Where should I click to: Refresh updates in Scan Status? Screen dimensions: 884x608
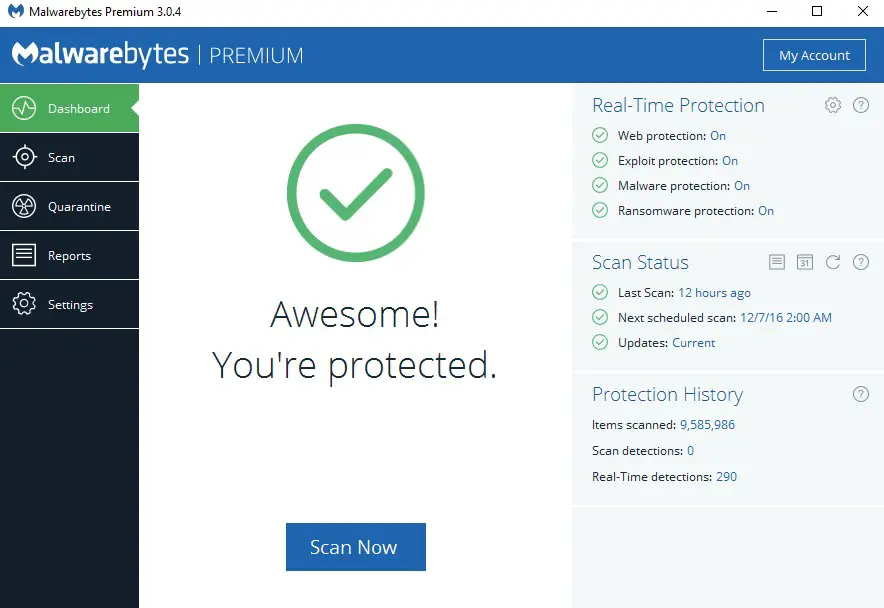833,262
